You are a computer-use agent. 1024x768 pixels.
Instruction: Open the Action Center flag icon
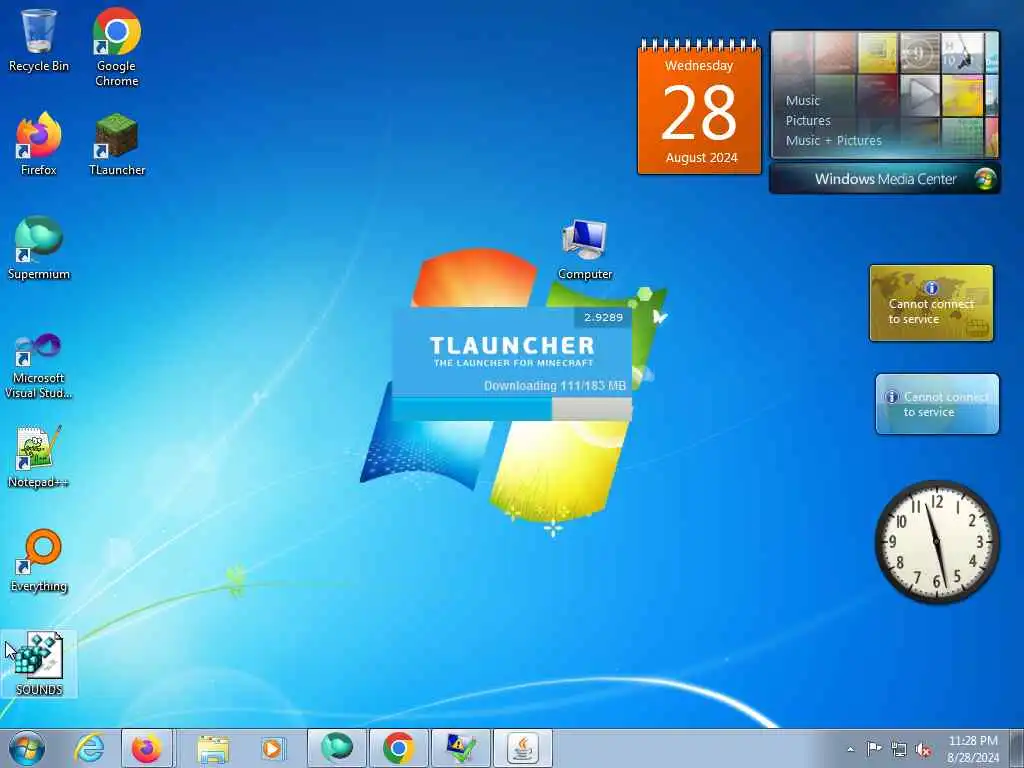pos(874,749)
